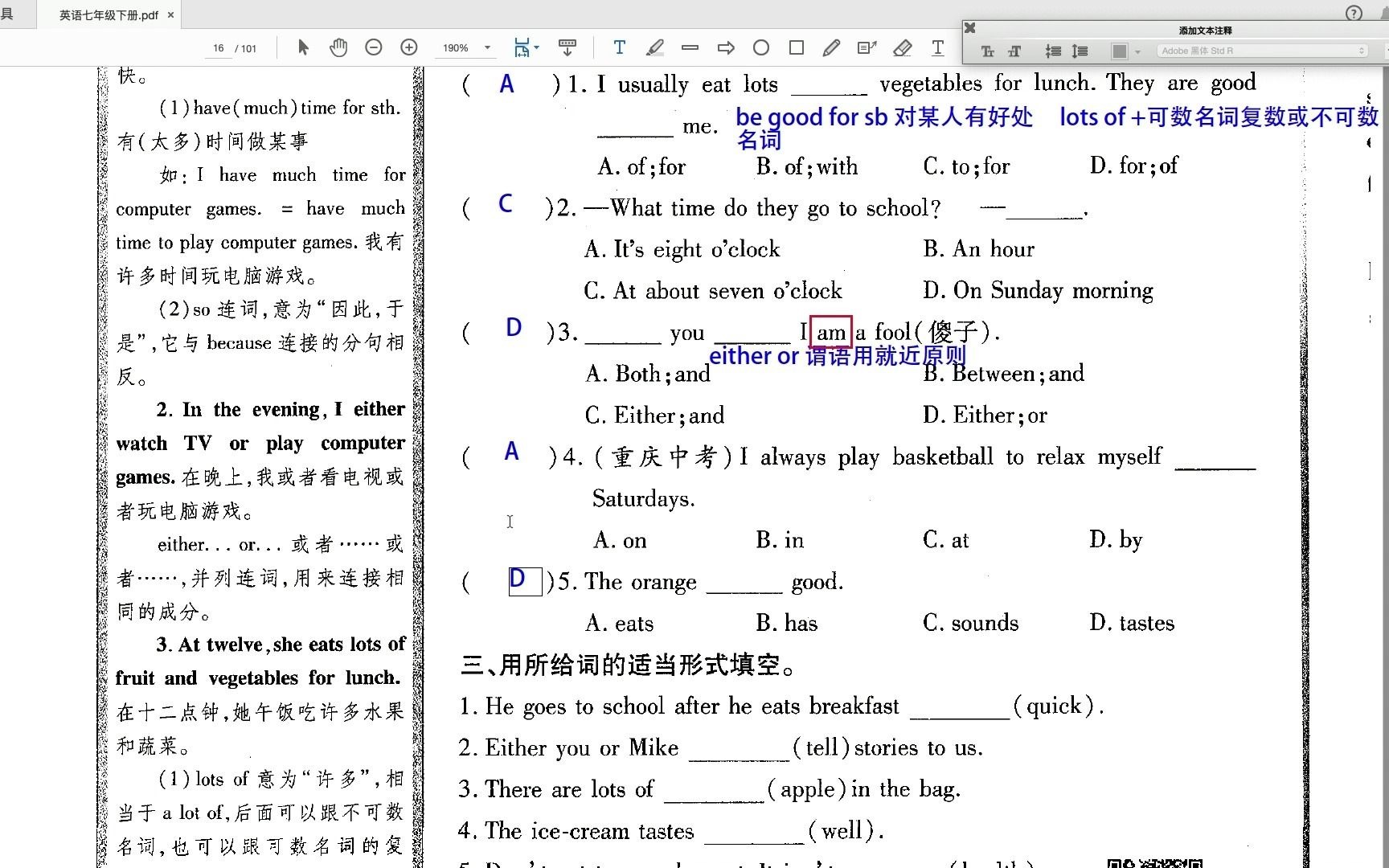Image resolution: width=1389 pixels, height=868 pixels.
Task: Select the text callout tool
Action: coord(867,47)
